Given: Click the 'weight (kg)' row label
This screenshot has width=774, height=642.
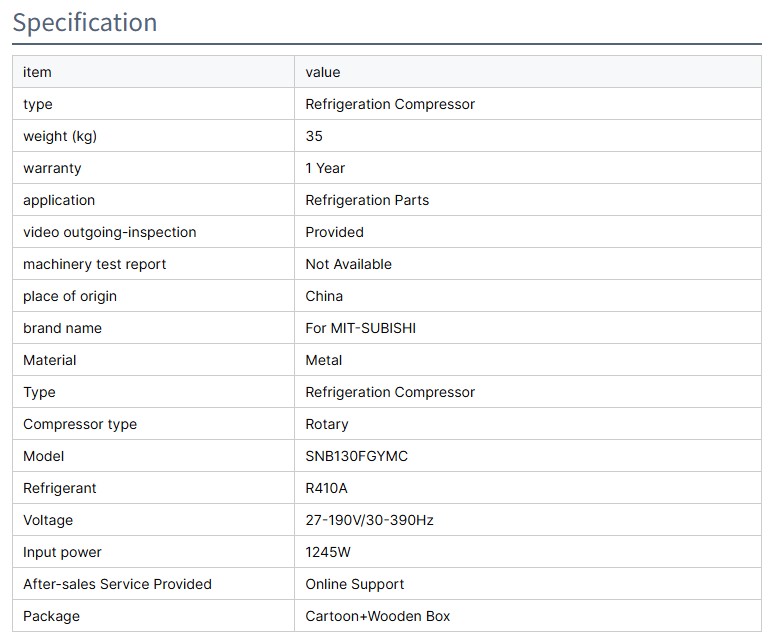Looking at the screenshot, I should [60, 136].
